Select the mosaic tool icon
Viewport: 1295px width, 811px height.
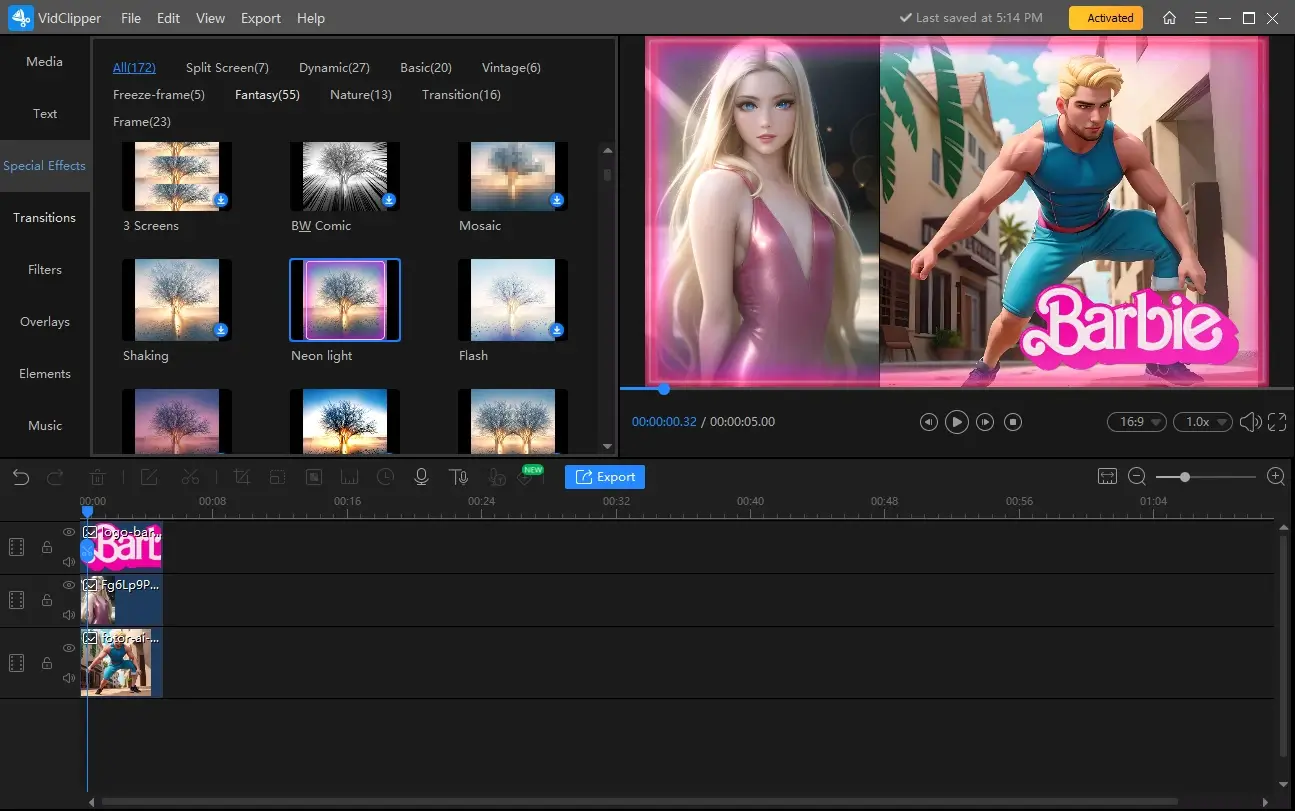(x=313, y=477)
